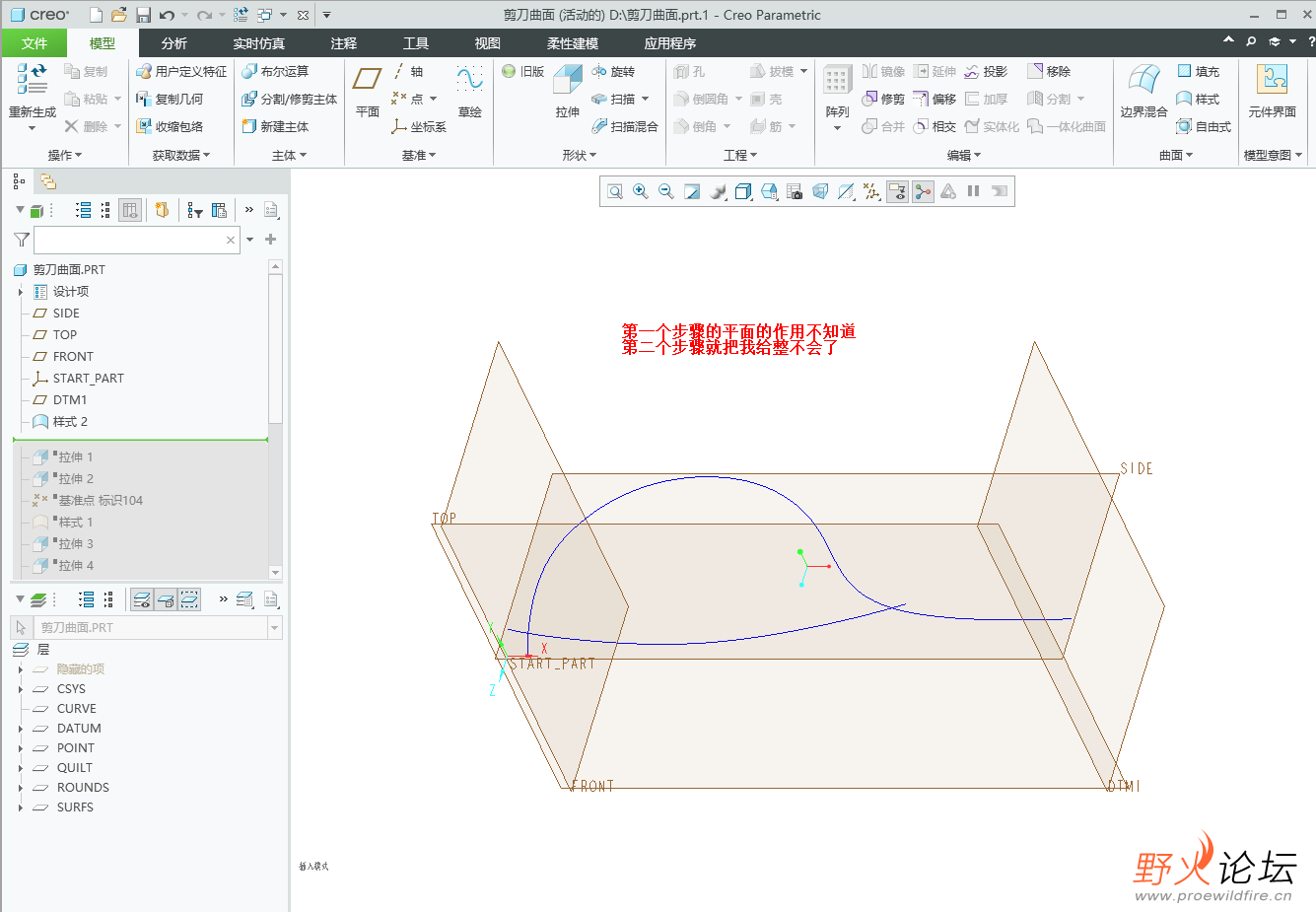Click the Shrinkwrap (收缩包络) tool
Viewport: 1316px width, 912px height.
pyautogui.click(x=170, y=126)
